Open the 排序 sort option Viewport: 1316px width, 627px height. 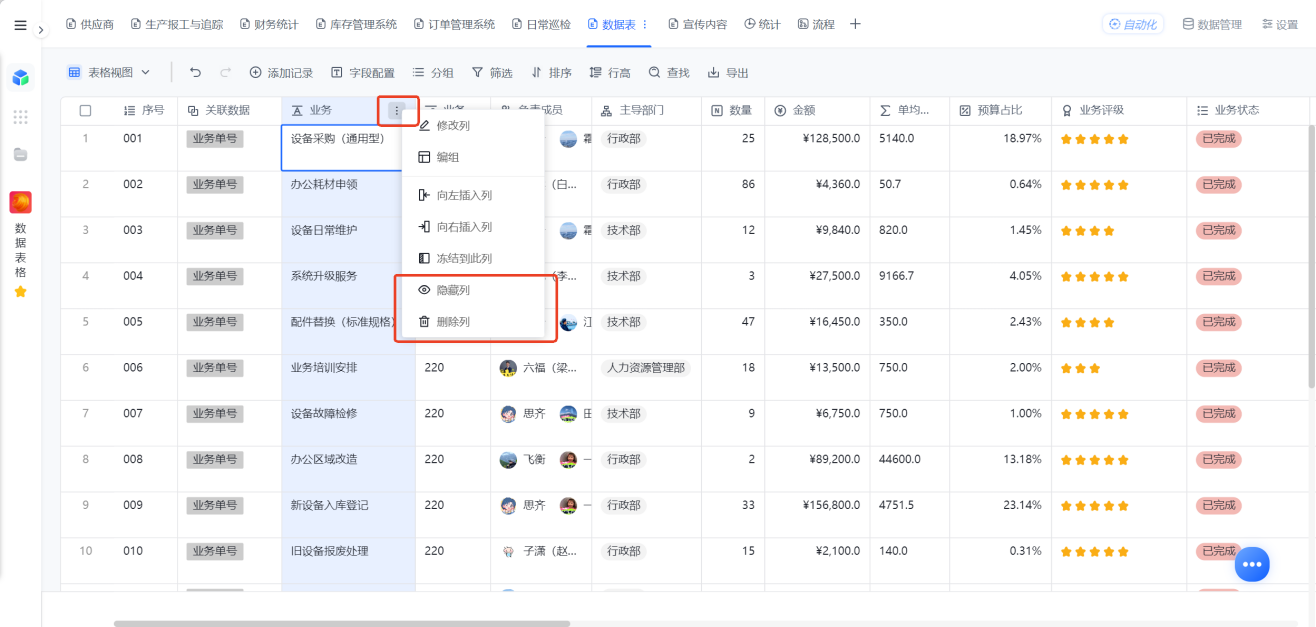point(551,72)
